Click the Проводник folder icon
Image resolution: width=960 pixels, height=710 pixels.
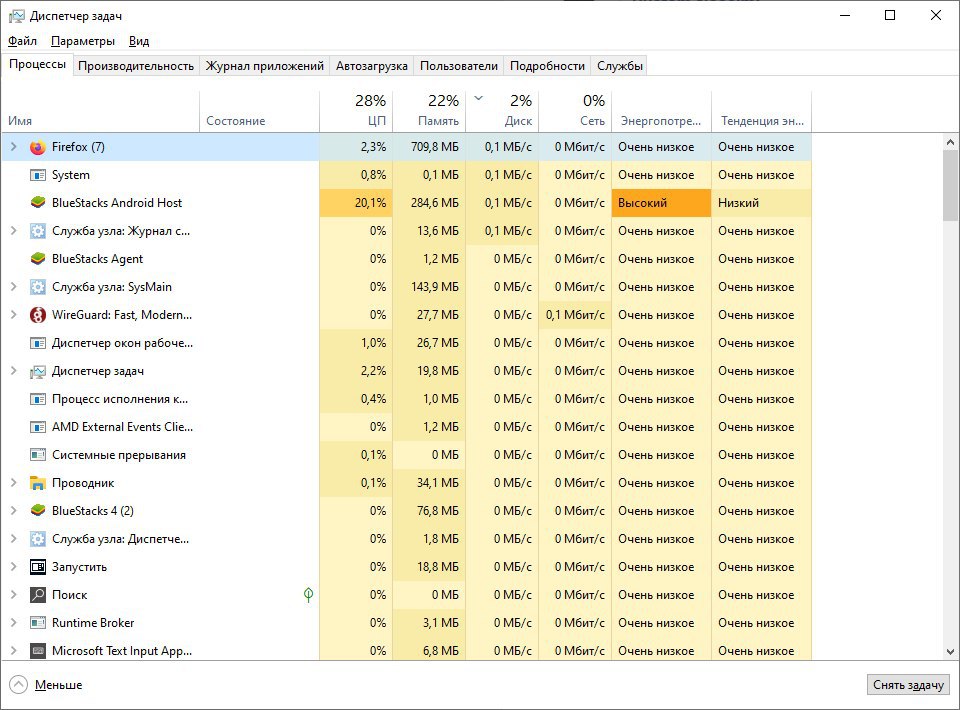(38, 483)
